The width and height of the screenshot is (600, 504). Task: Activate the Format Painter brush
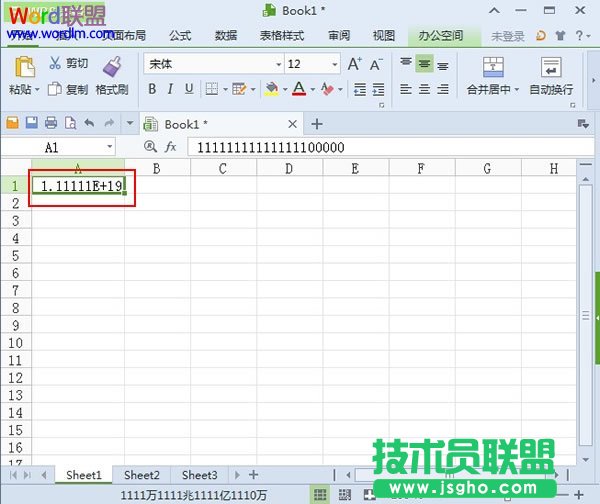pyautogui.click(x=112, y=67)
